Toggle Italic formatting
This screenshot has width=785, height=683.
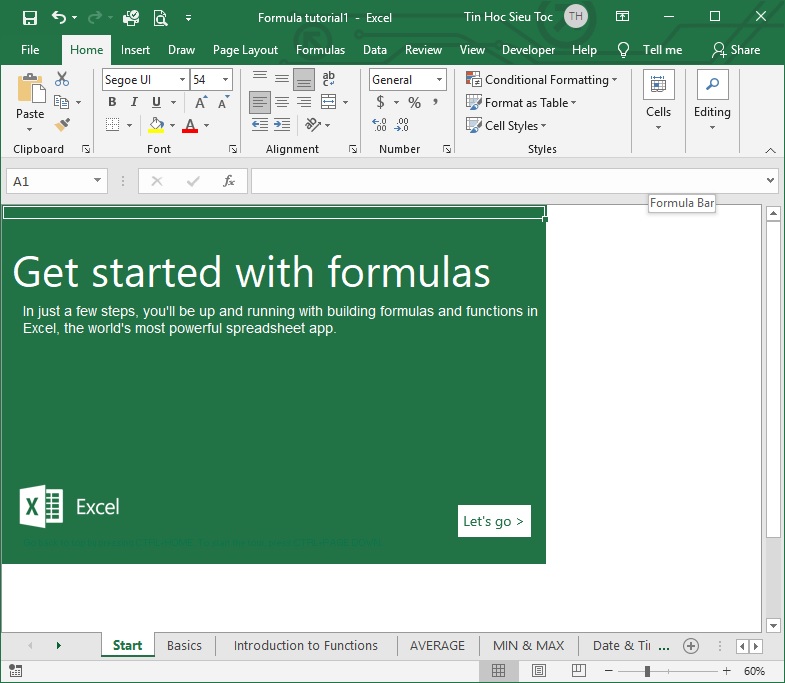coord(134,102)
